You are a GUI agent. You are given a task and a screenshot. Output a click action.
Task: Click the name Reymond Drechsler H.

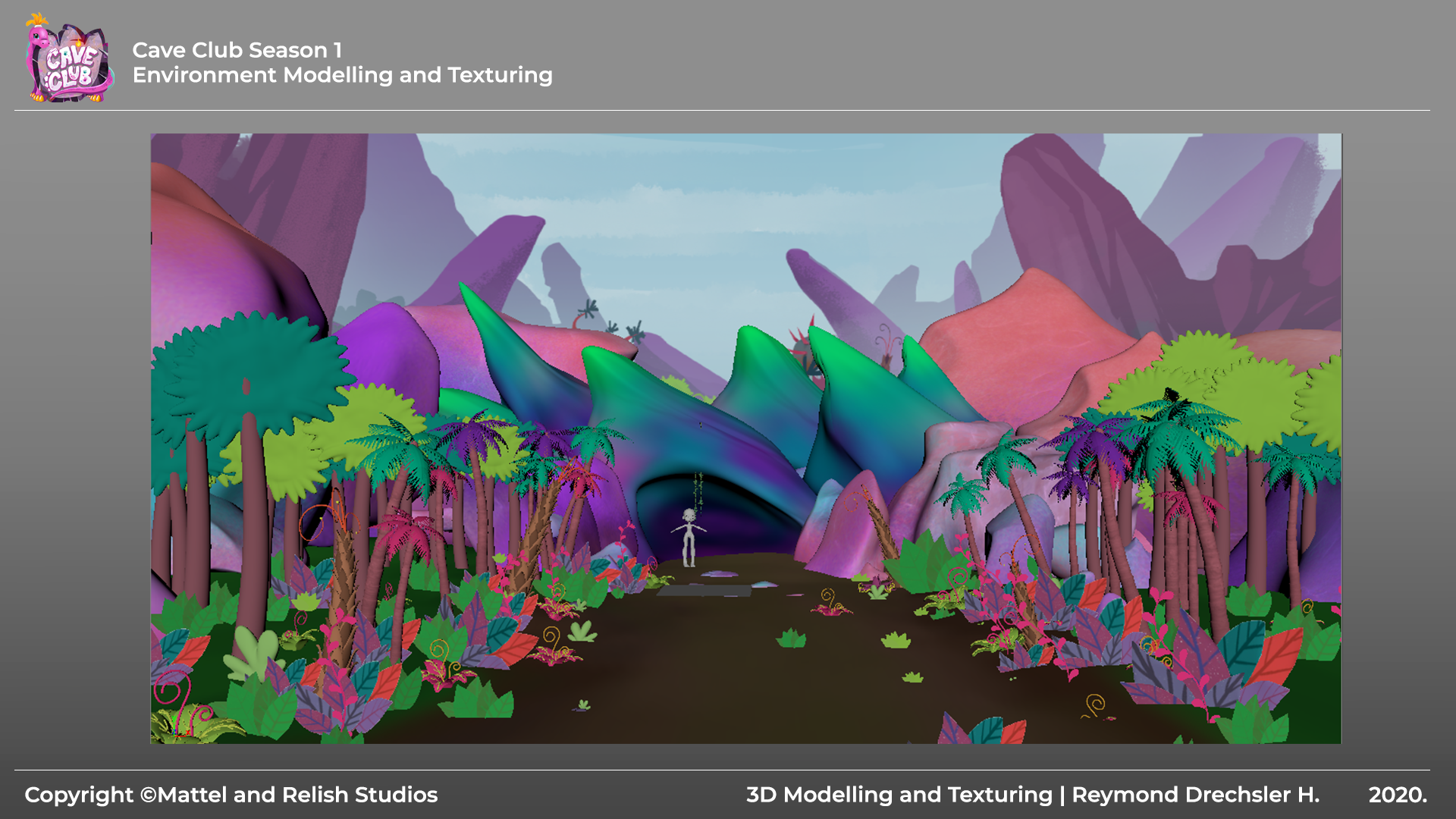1195,794
